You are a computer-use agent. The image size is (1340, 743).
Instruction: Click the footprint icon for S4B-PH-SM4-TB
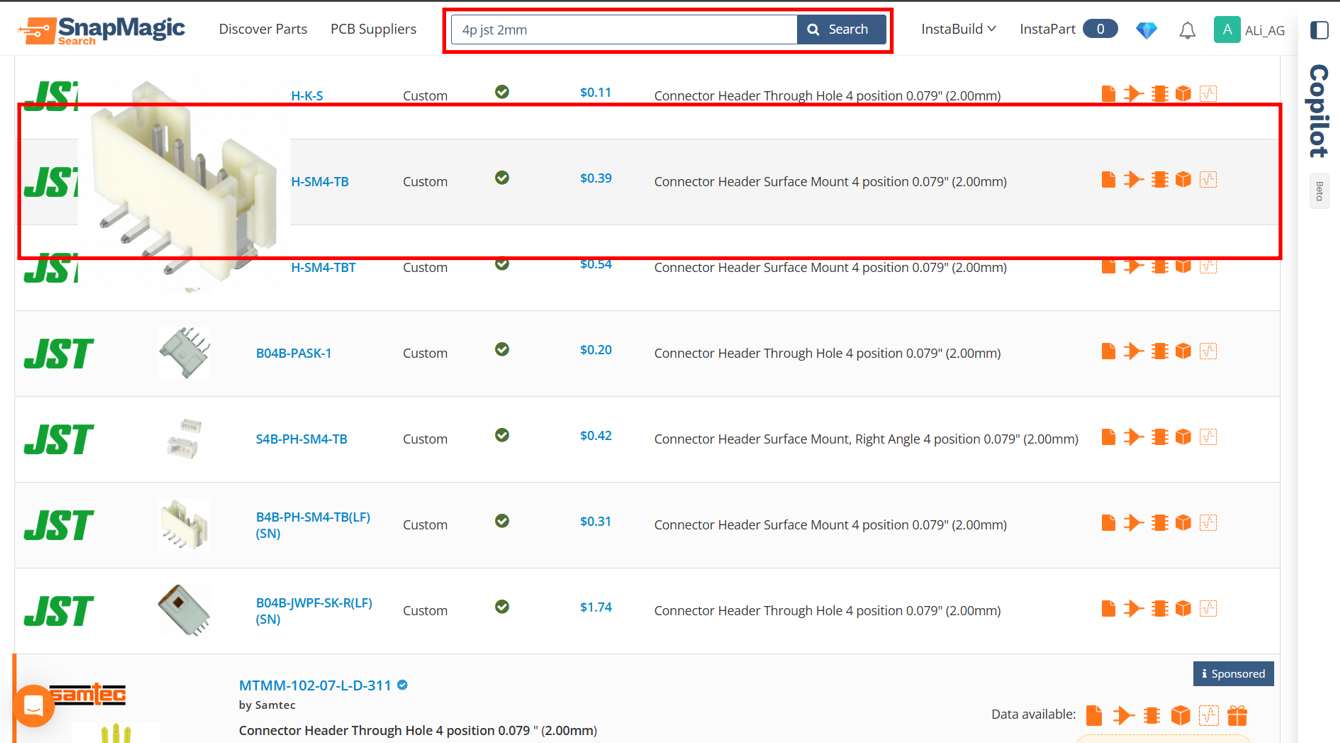(1159, 437)
